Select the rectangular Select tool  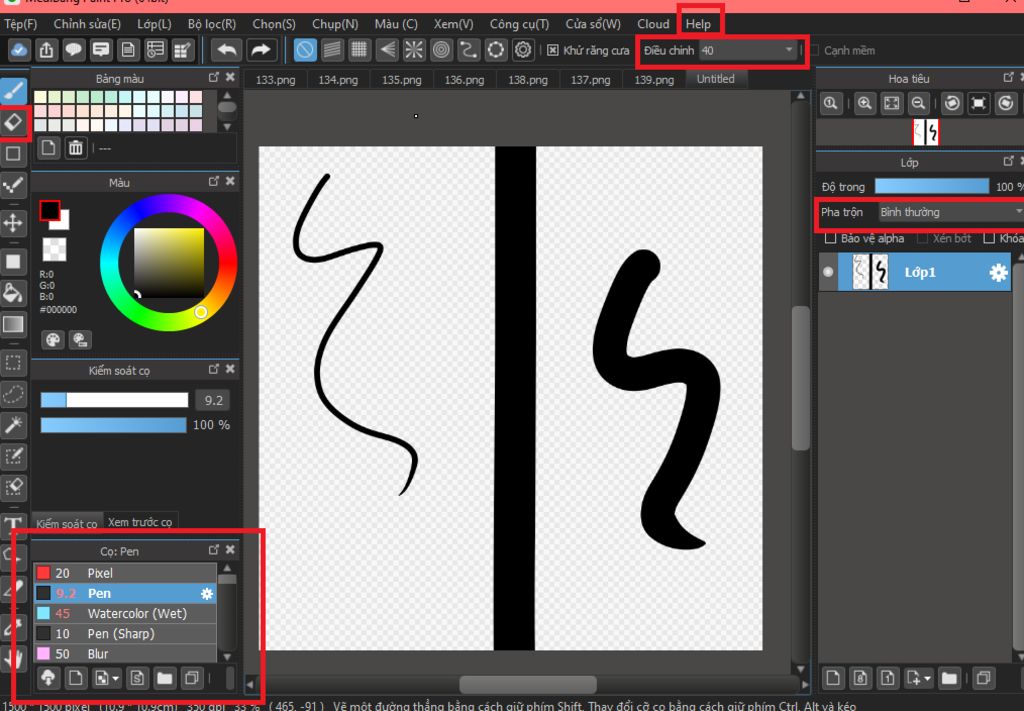(x=13, y=363)
